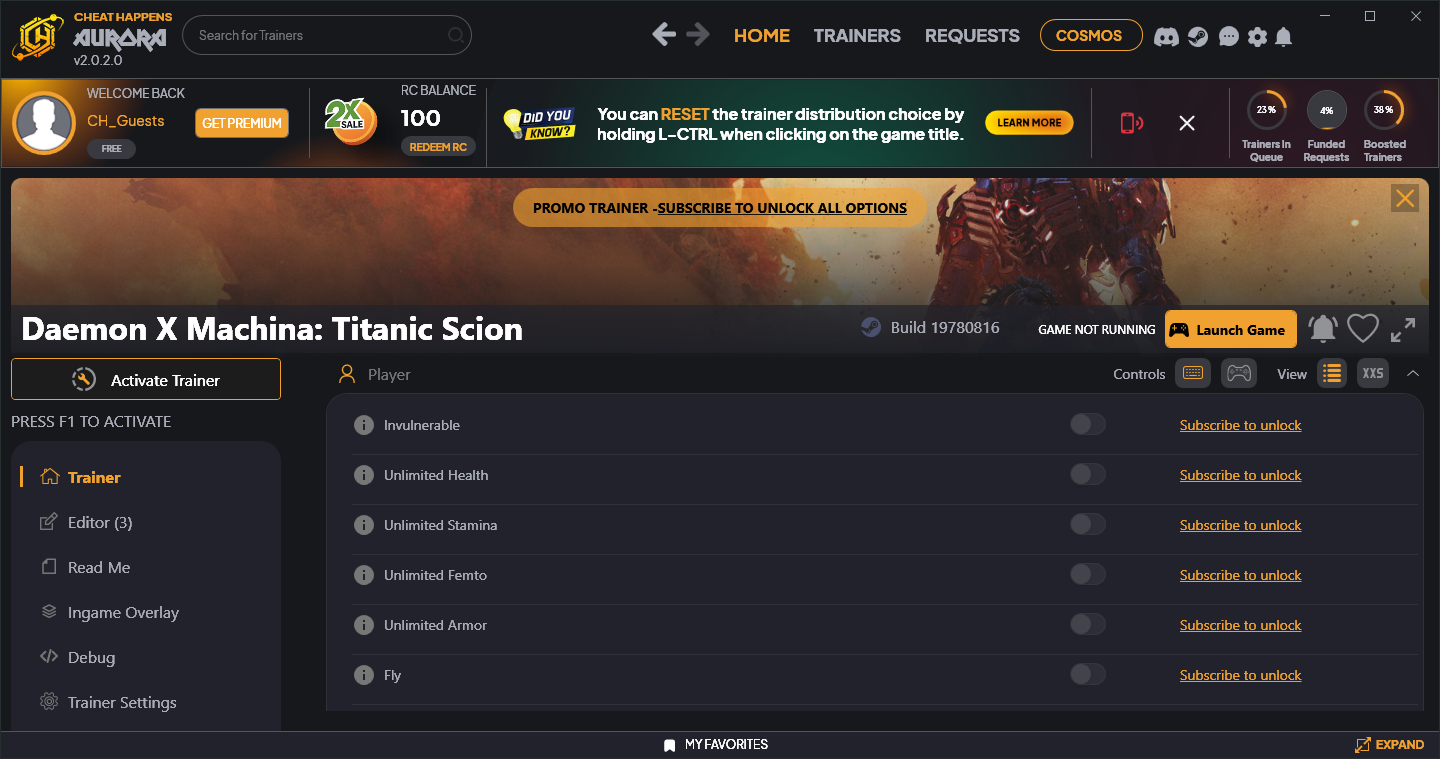Click the Search for Trainers field

pos(320,35)
